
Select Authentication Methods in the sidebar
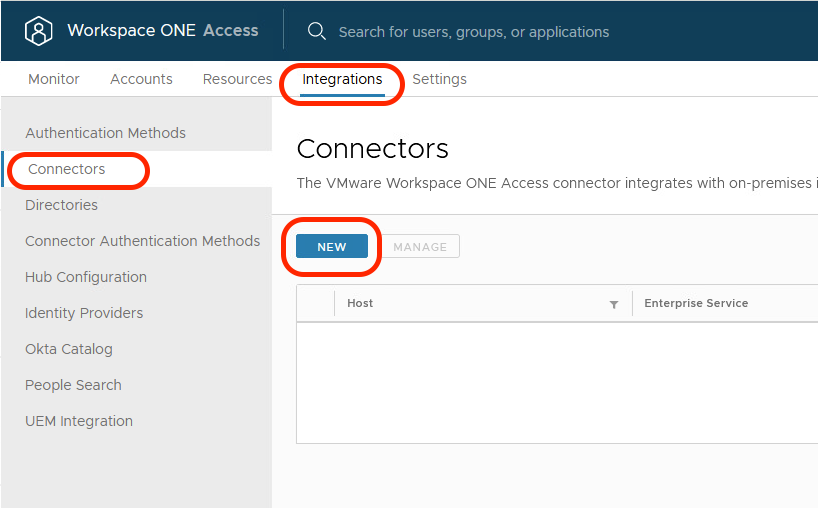pos(105,133)
